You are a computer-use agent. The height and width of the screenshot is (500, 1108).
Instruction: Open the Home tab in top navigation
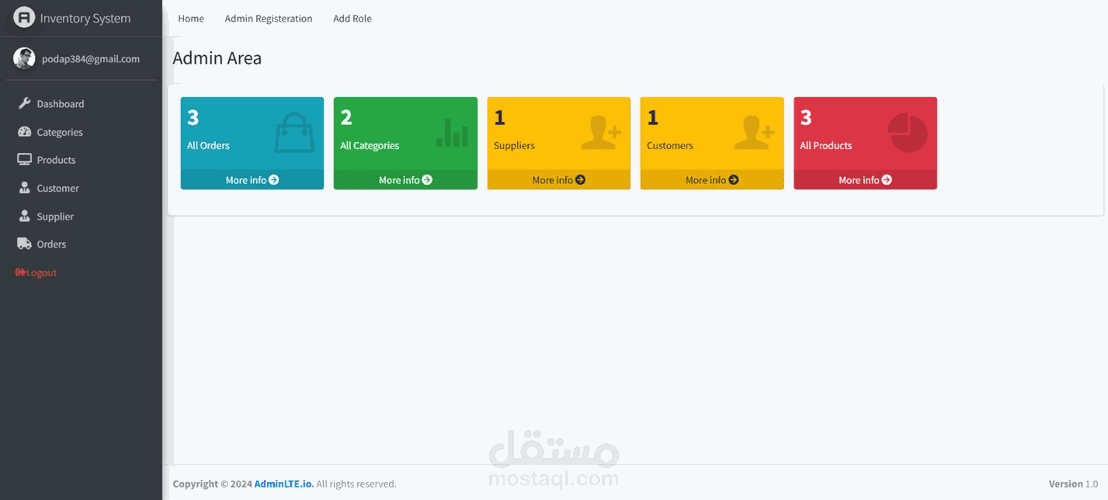191,18
